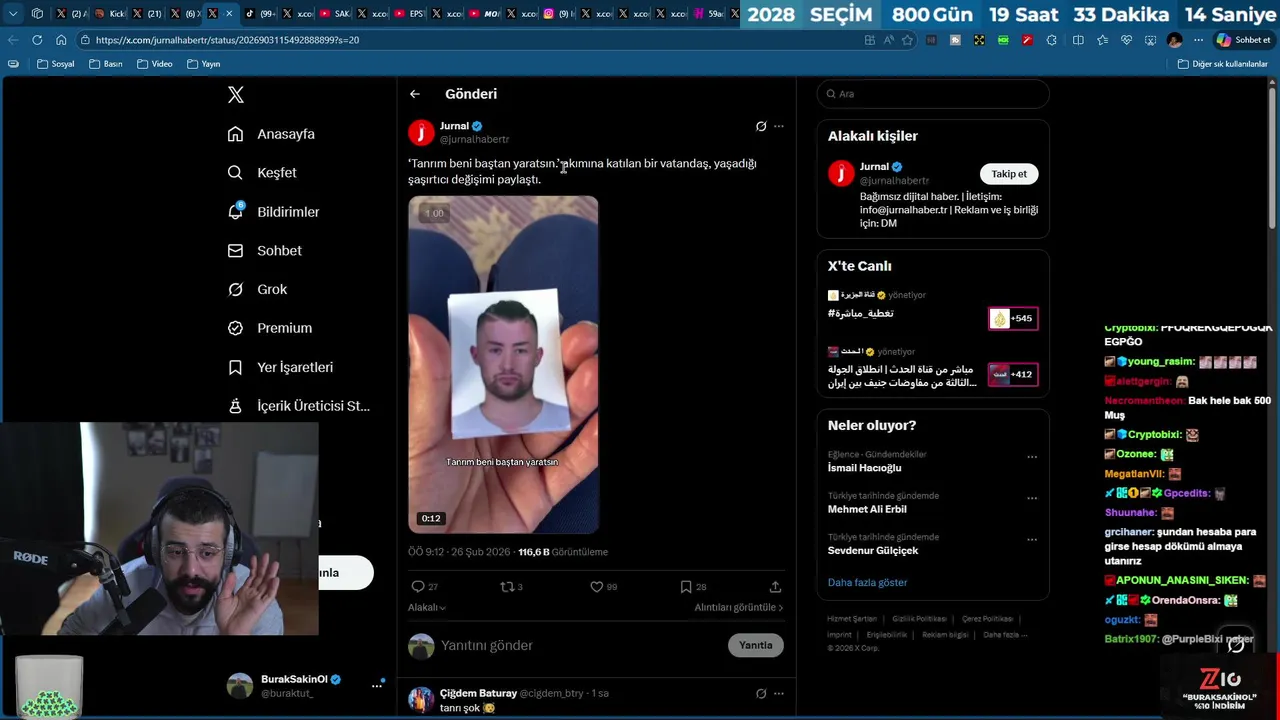Open more options for İsmail Hacıoğlu trend

(x=1032, y=457)
